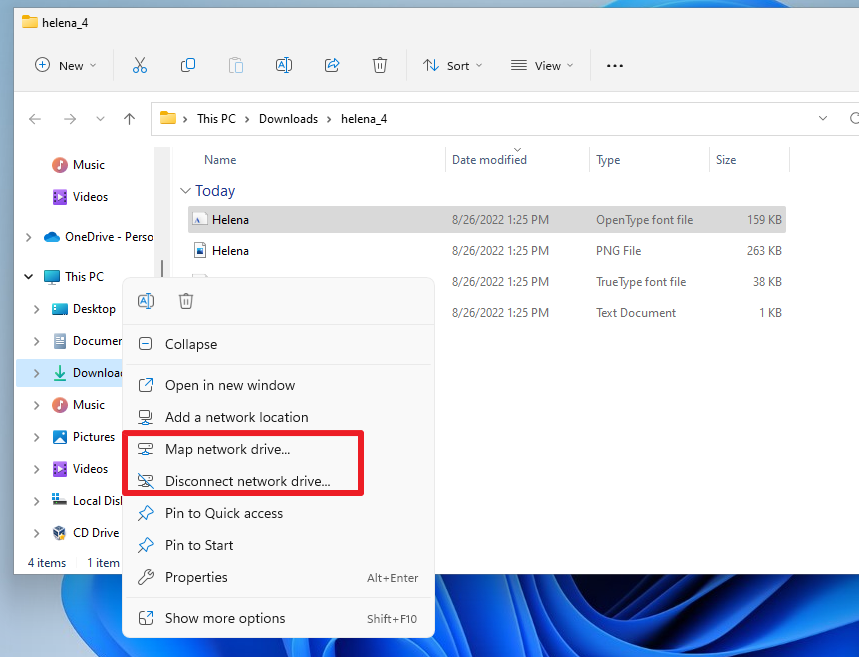This screenshot has height=657, width=859.
Task: Navigate to Downloads via breadcrumb
Action: coord(288,118)
